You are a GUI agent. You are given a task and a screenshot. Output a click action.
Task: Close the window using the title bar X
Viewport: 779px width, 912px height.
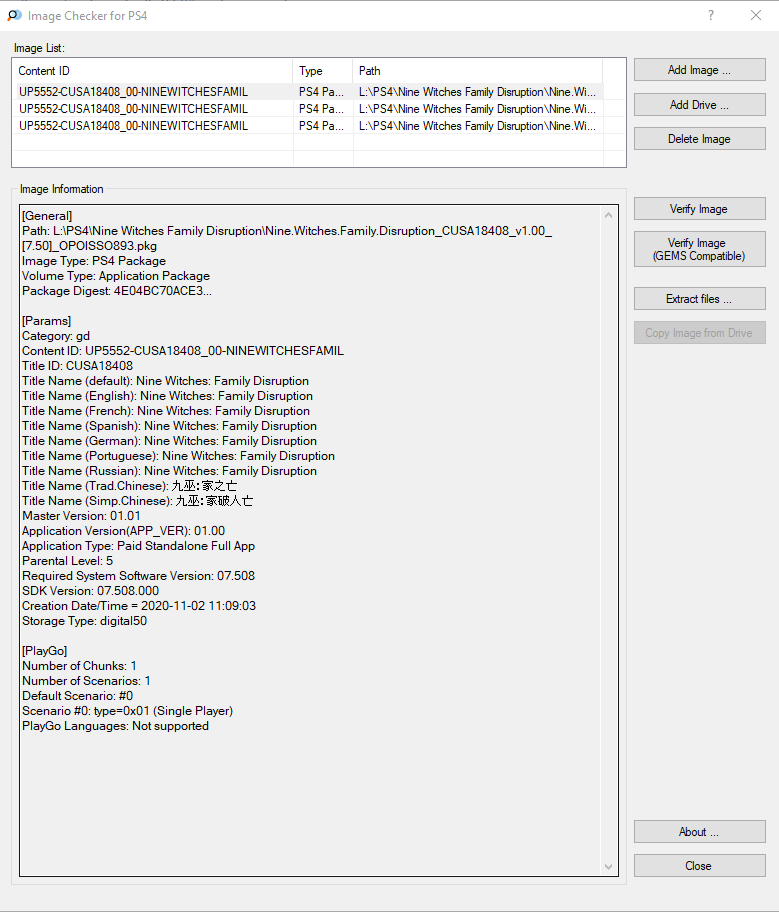756,15
